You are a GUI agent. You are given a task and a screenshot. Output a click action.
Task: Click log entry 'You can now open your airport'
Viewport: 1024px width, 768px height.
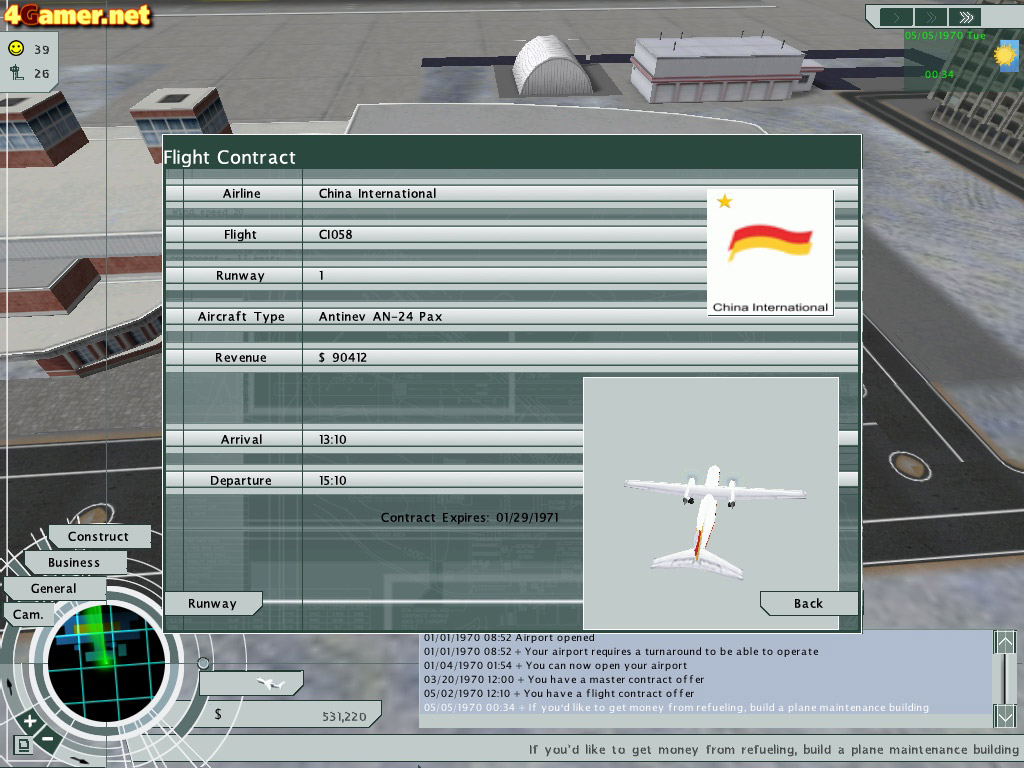tap(555, 665)
